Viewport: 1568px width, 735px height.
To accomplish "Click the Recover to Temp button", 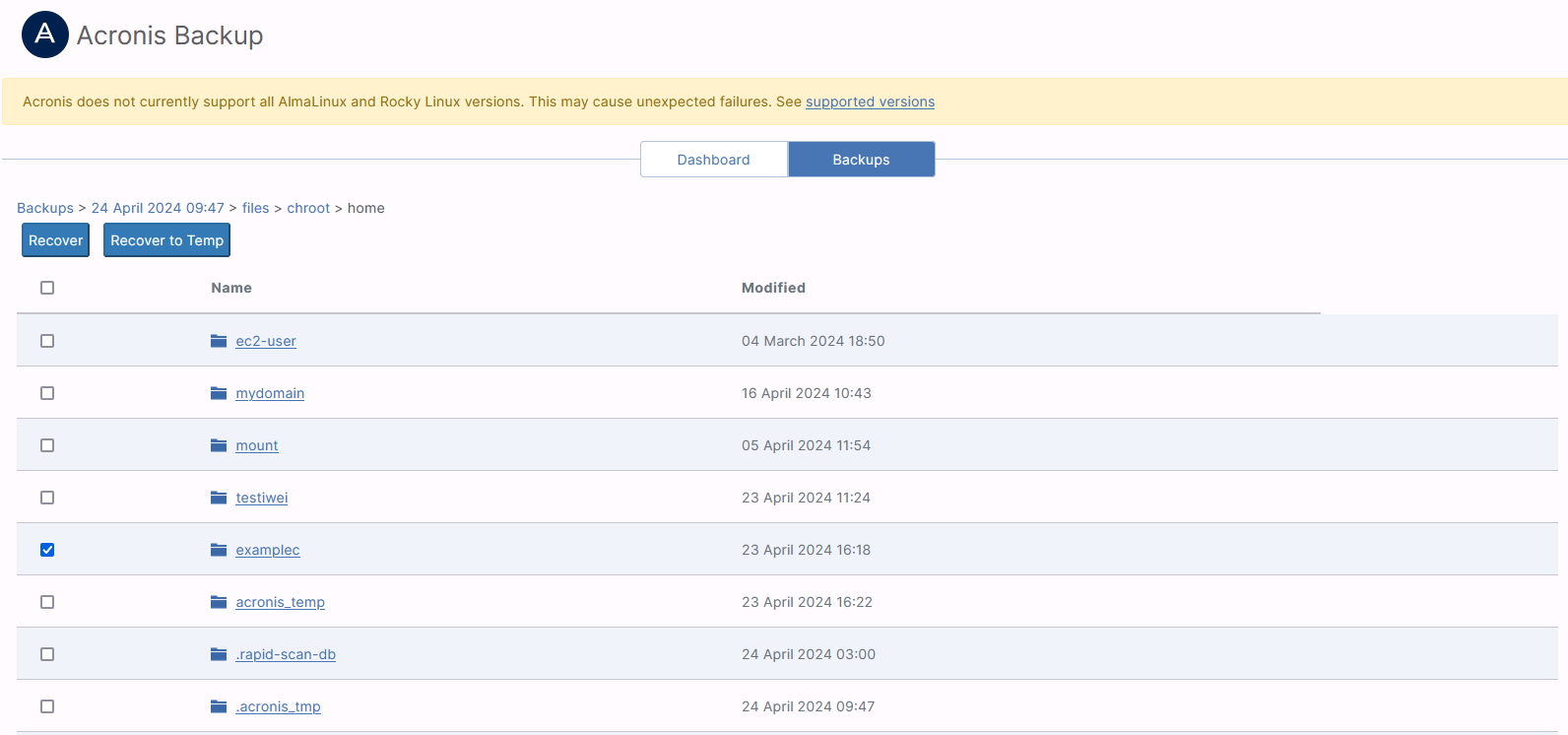I will [167, 240].
